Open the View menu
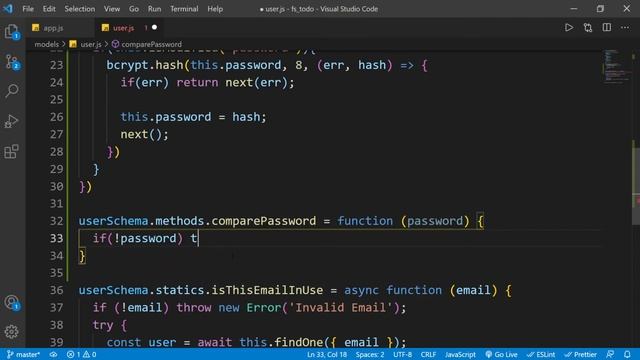The image size is (640, 360). 112,9
